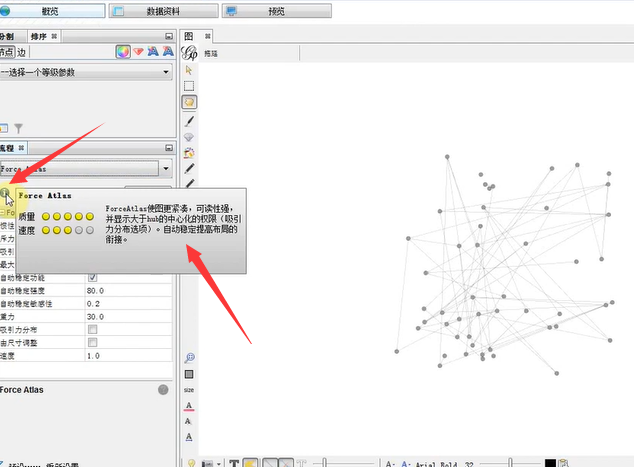Viewport: 634px width, 467px height.
Task: Enable the 由尺寸调整 checkbox
Action: (93, 342)
